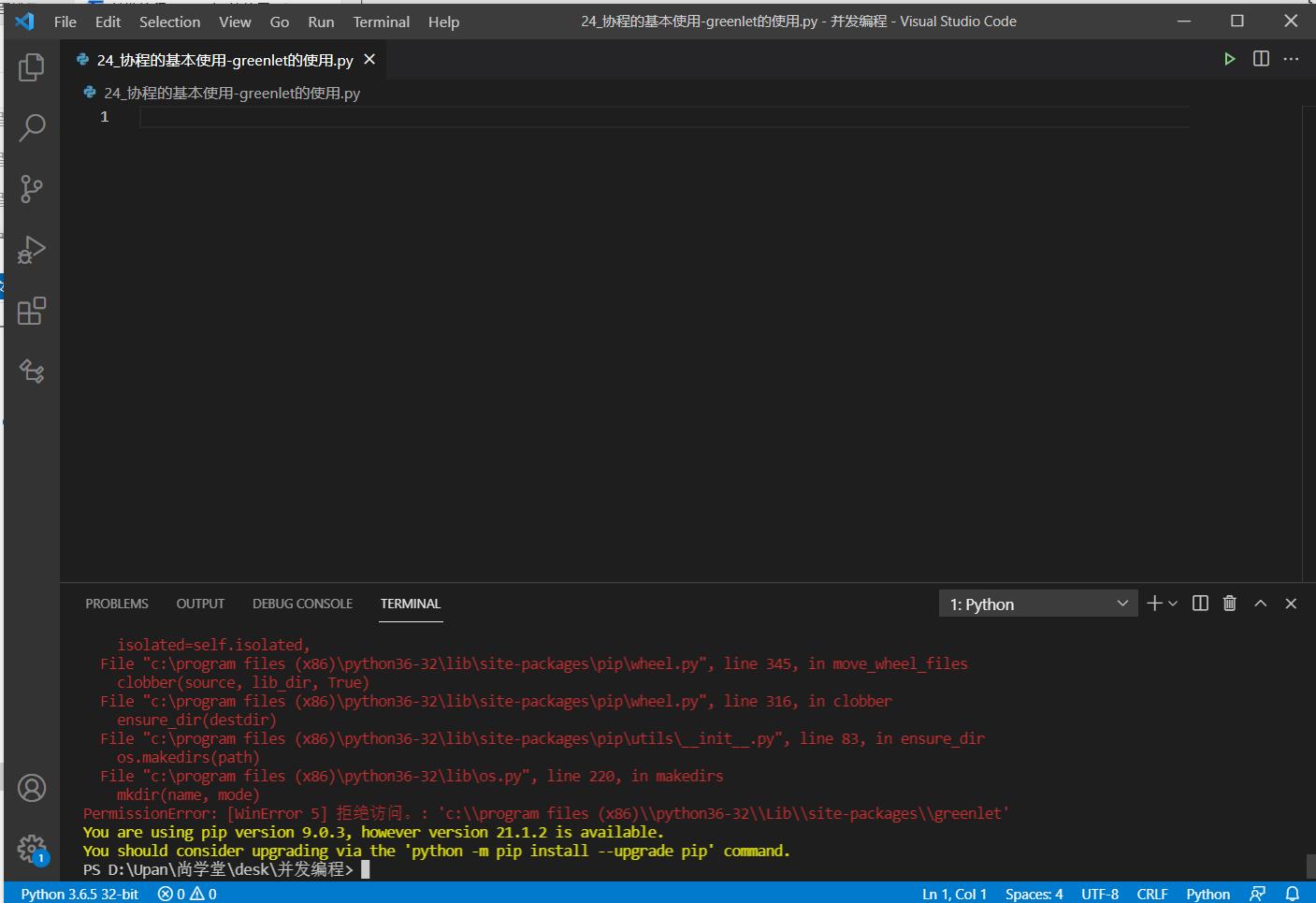Screen dimensions: 1316x903
Task: Switch to the DEBUG CONSOLE tab
Action: coord(302,604)
